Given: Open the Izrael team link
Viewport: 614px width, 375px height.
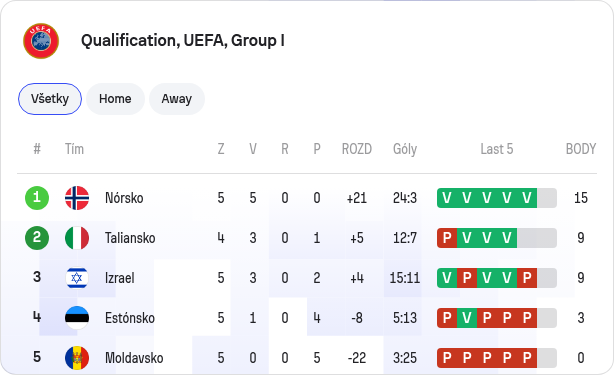Looking at the screenshot, I should (x=119, y=278).
